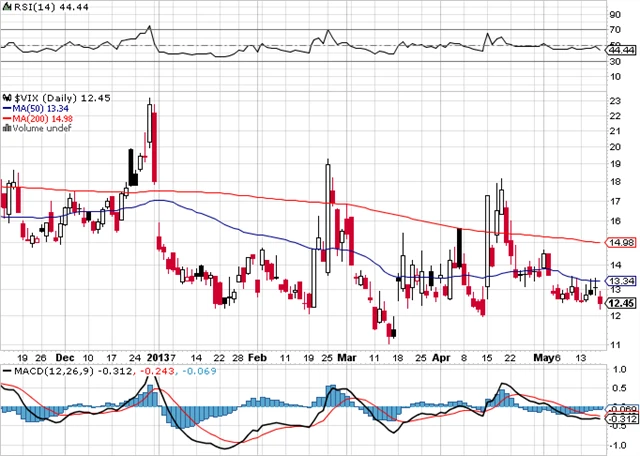
Task: Click the blue MA(50) 13.34 legend entry
Action: [x=36, y=109]
